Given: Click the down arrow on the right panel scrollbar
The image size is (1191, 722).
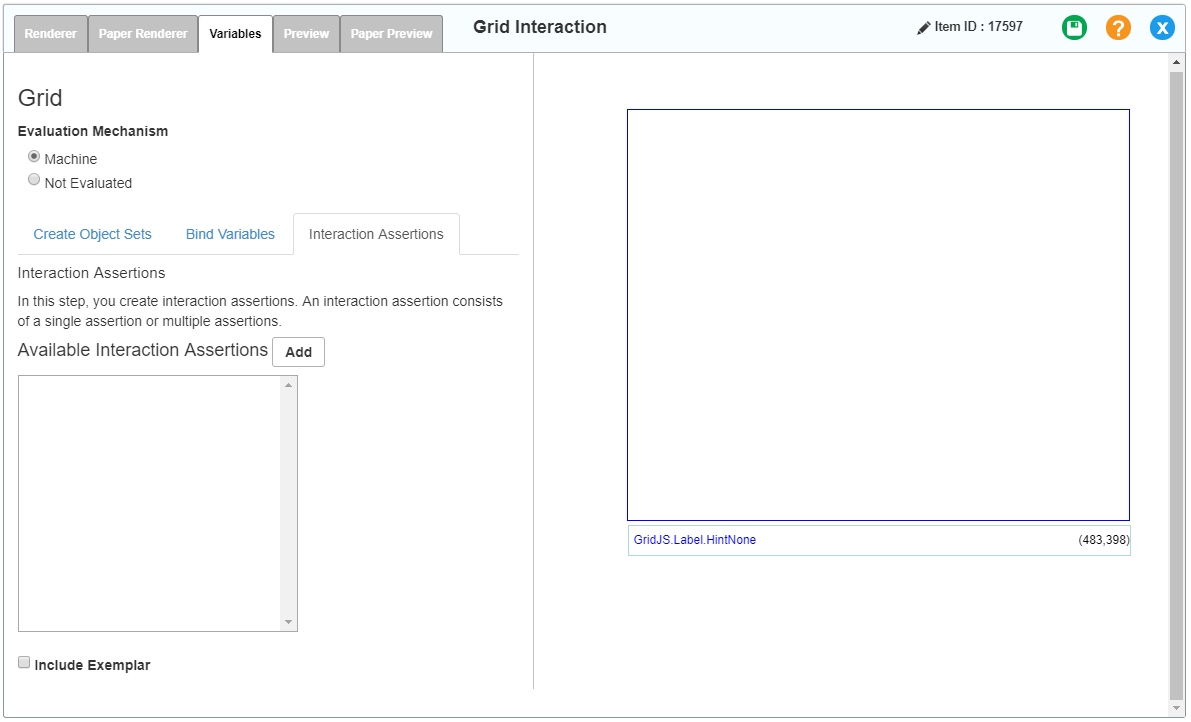Looking at the screenshot, I should point(1176,707).
